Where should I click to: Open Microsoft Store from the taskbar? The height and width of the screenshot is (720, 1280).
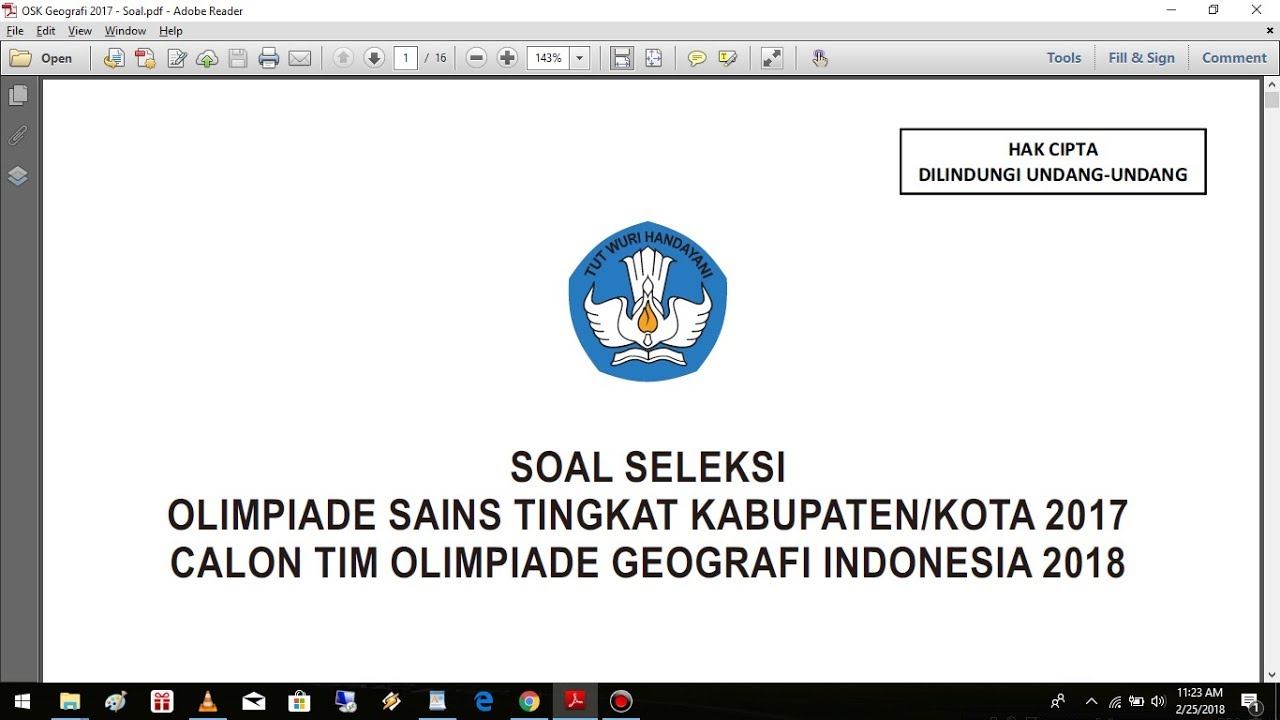click(x=299, y=702)
